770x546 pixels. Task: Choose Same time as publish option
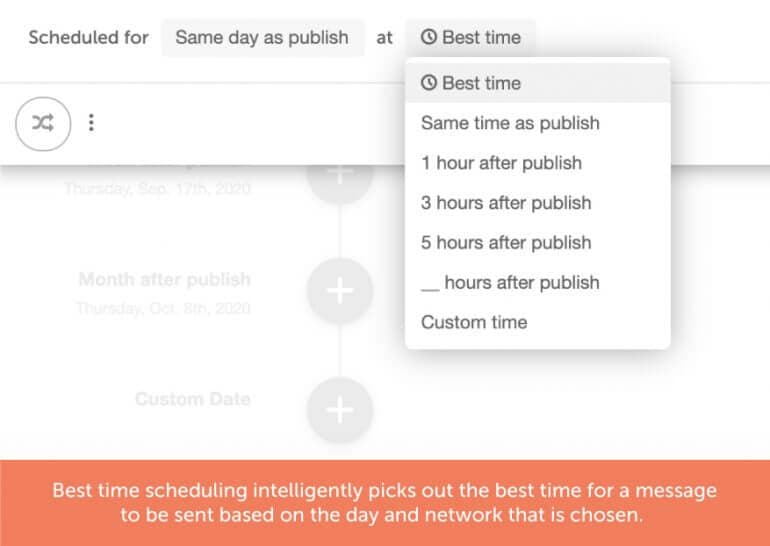pyautogui.click(x=538, y=123)
